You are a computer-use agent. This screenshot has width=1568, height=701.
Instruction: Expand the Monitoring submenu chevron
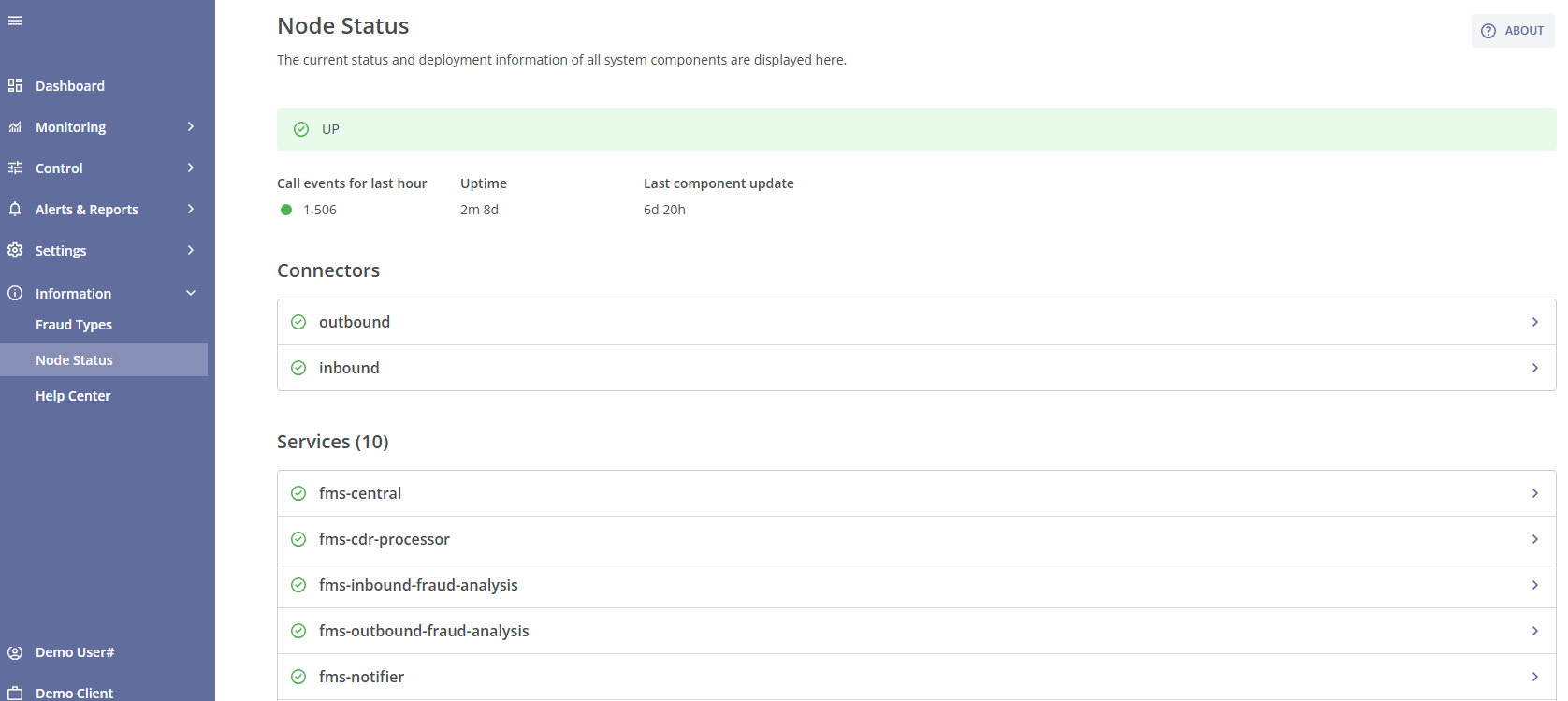191,127
